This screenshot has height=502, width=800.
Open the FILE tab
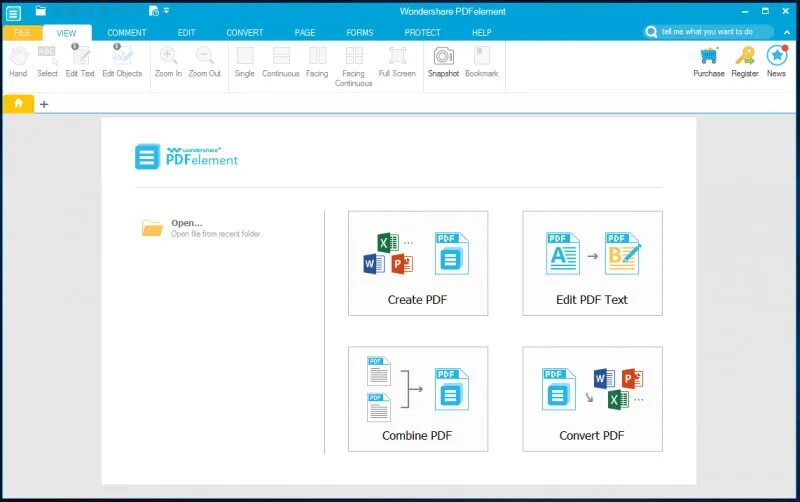22,33
